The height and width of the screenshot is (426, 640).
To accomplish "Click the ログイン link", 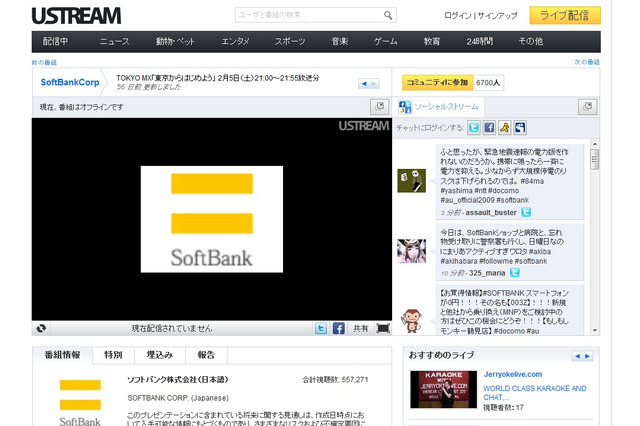I will (458, 17).
